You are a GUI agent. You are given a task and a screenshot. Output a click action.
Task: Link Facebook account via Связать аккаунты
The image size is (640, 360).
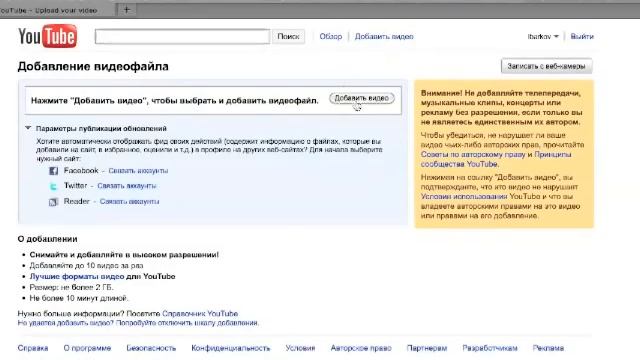(138, 171)
